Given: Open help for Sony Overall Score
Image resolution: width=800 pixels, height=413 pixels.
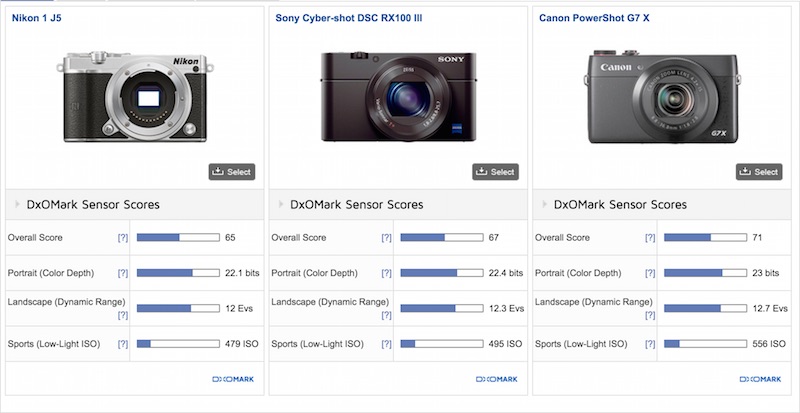Looking at the screenshot, I should 386,238.
